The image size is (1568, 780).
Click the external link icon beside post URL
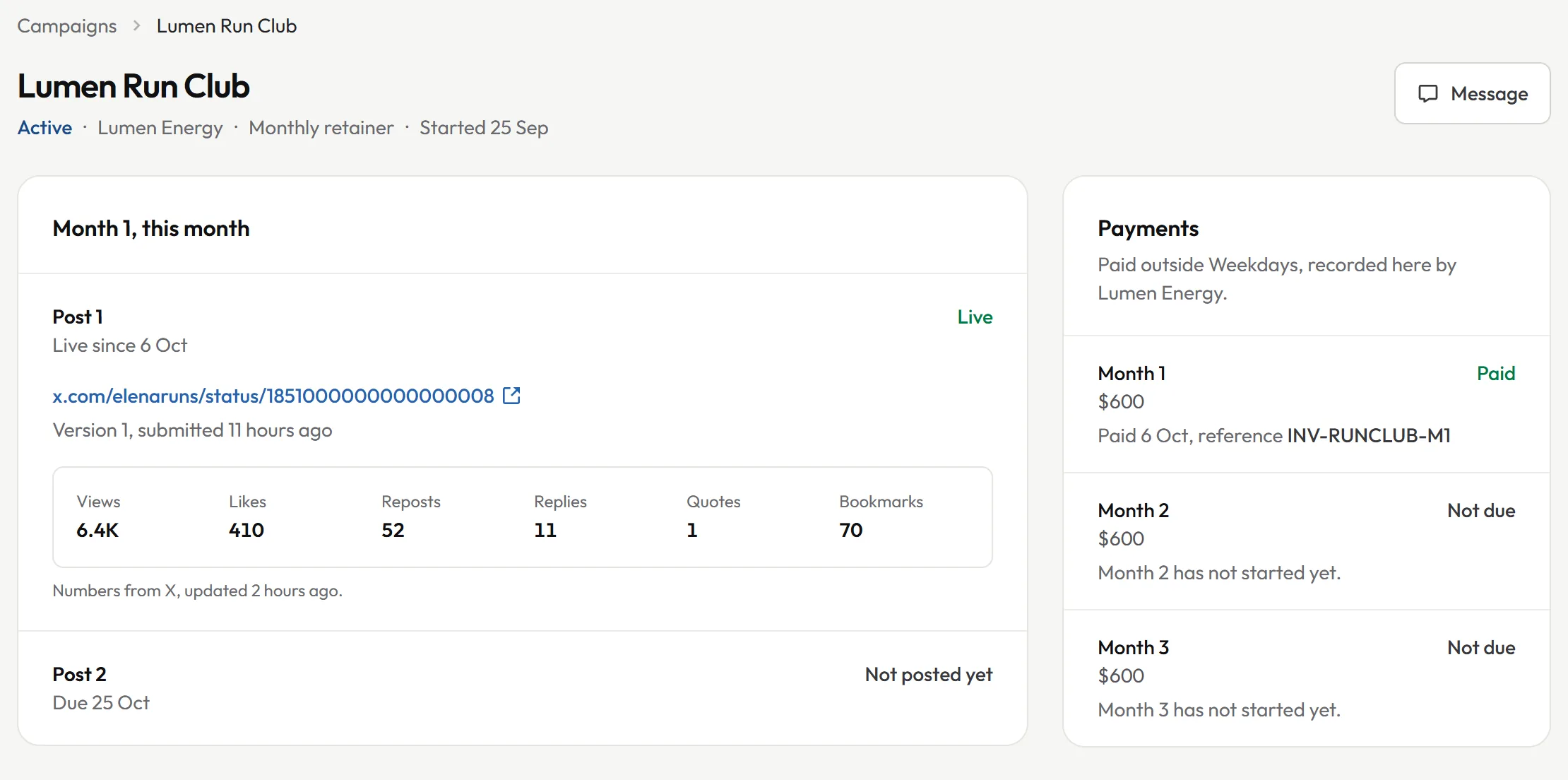[511, 396]
